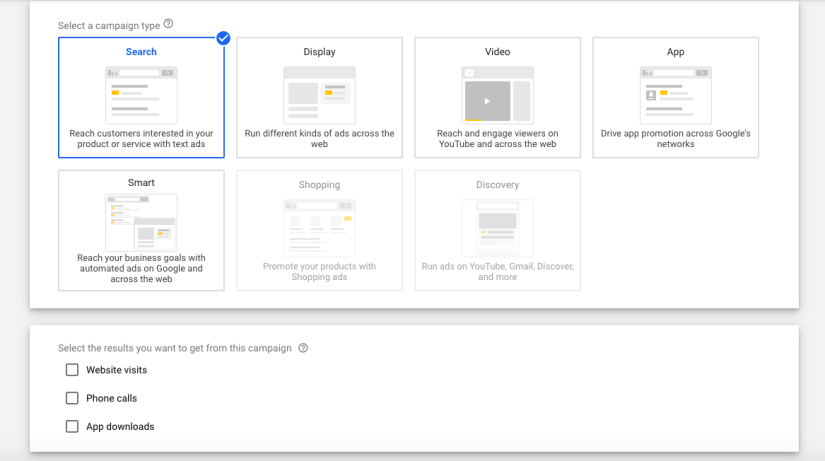Click the Shopping campaign illustration
The height and width of the screenshot is (461, 825).
tap(319, 228)
